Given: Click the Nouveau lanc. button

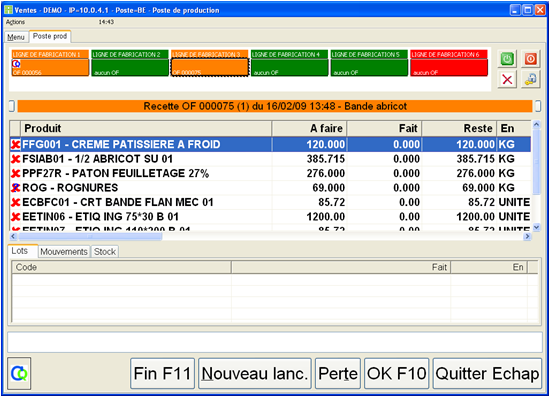Looking at the screenshot, I should tap(255, 374).
